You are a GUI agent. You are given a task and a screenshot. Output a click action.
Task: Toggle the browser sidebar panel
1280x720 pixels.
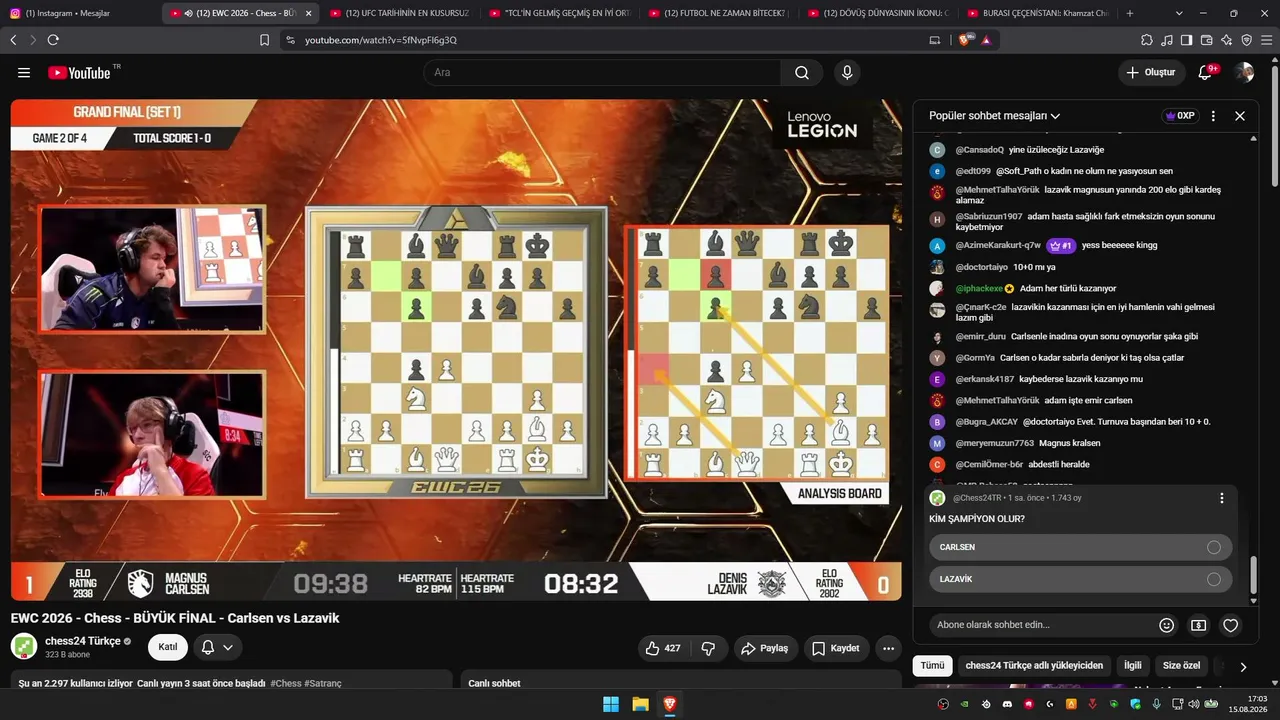coord(1186,40)
